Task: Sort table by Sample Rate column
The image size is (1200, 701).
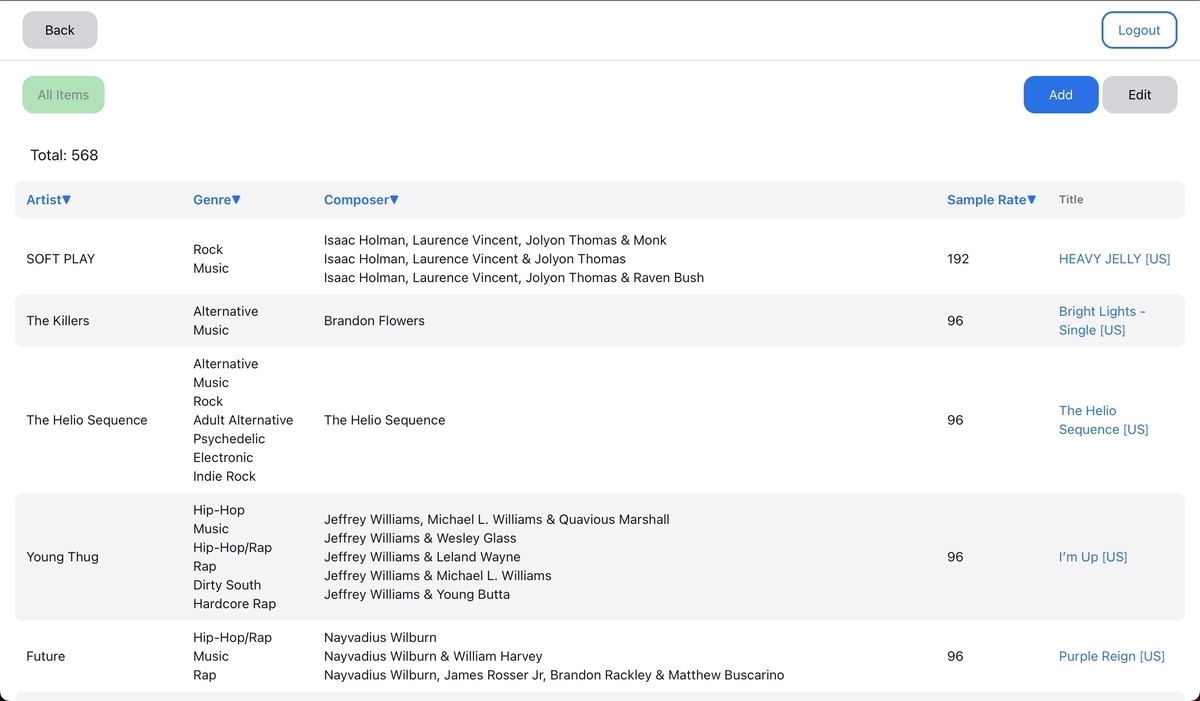Action: tap(991, 200)
